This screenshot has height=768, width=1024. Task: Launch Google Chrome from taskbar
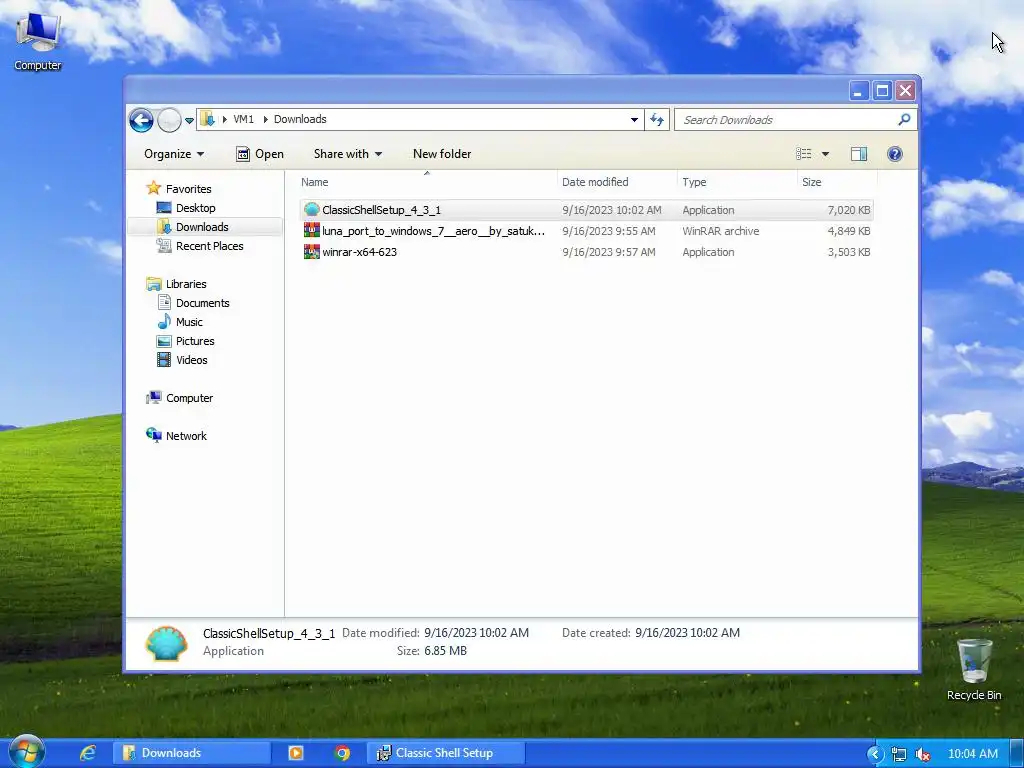[x=342, y=753]
